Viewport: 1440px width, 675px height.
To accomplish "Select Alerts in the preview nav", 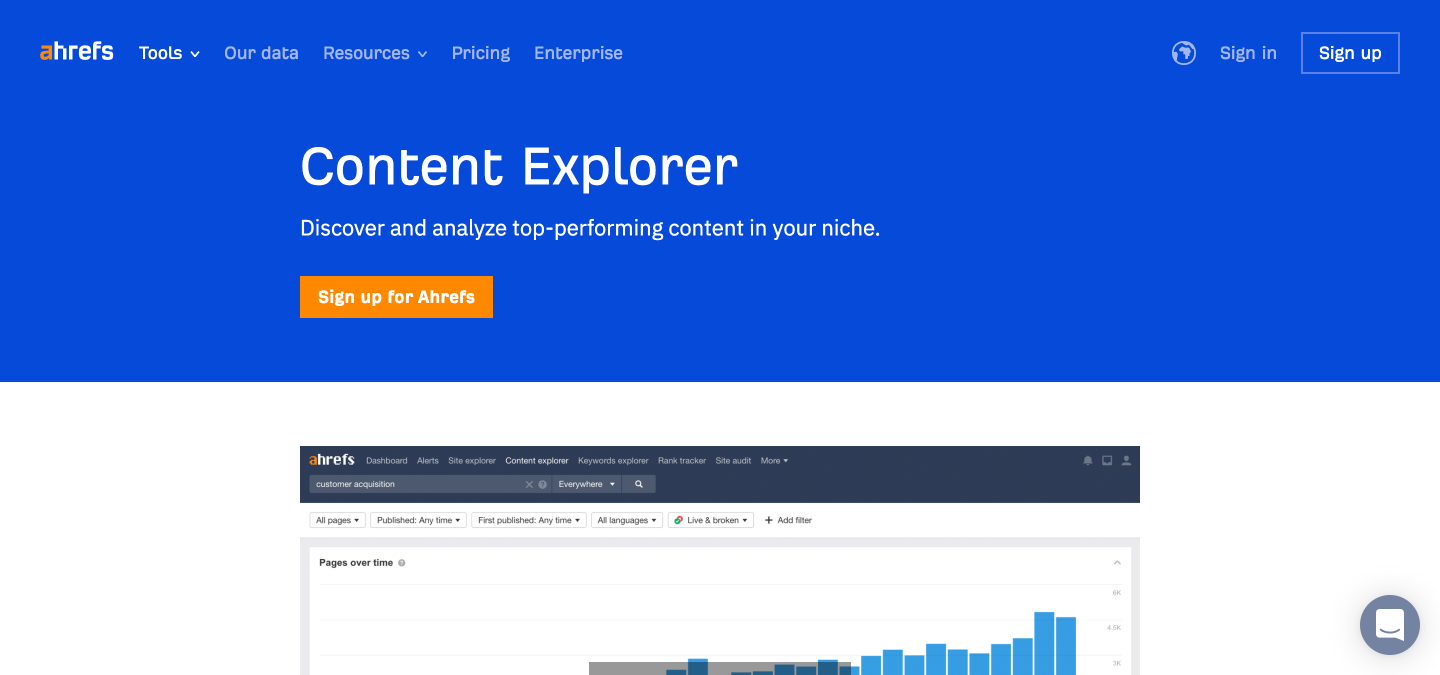I will tap(428, 461).
